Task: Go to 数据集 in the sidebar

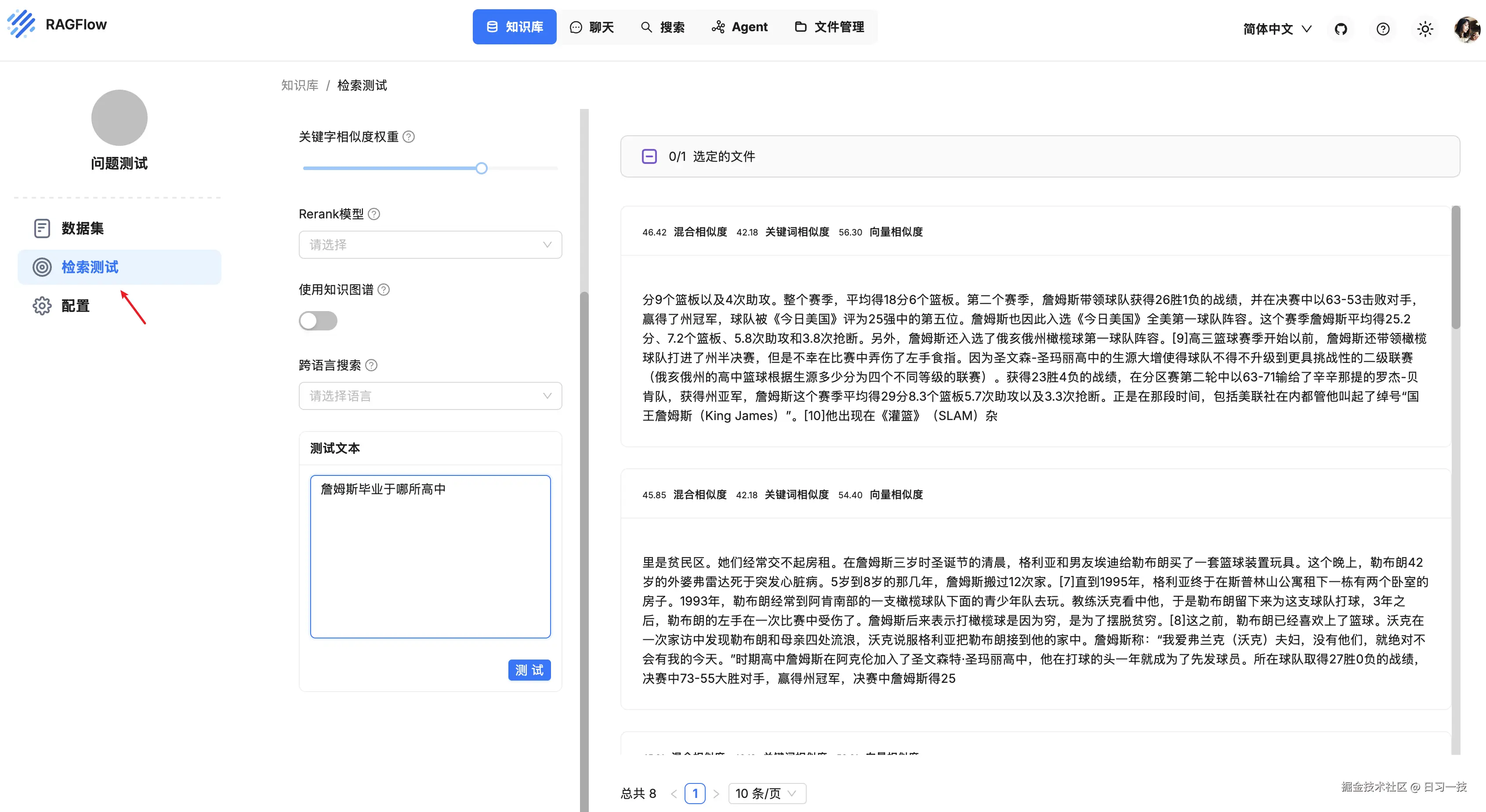Action: [x=83, y=228]
